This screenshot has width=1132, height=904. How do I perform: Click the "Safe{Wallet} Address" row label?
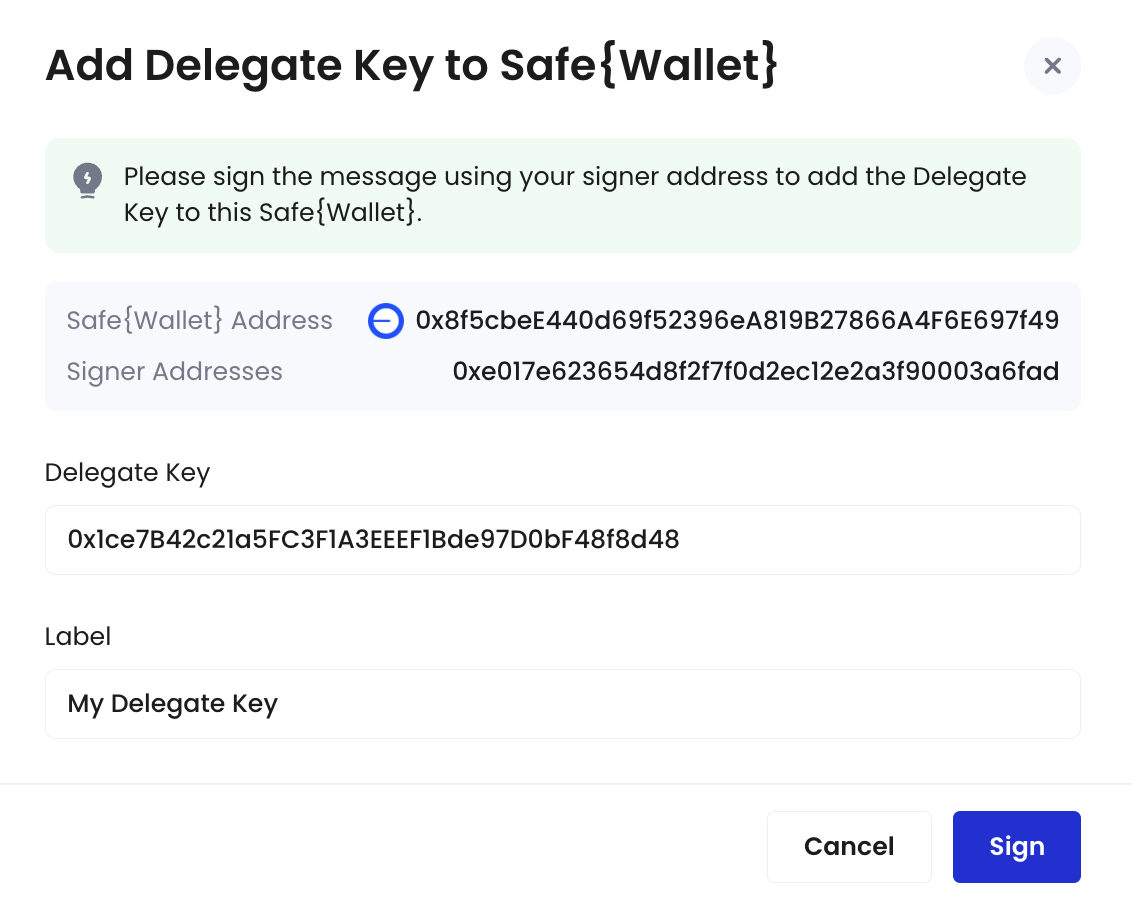coord(199,320)
